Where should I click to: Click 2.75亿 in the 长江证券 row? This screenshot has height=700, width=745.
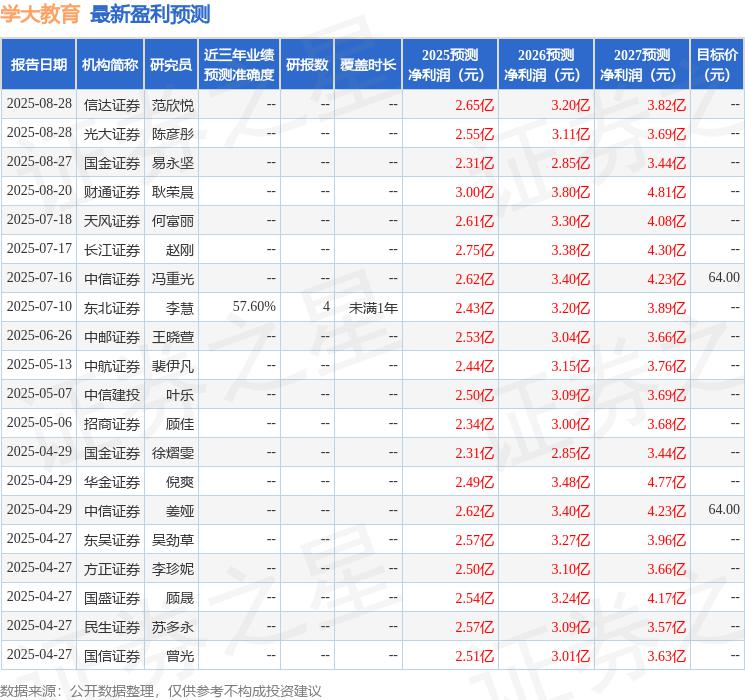[474, 250]
